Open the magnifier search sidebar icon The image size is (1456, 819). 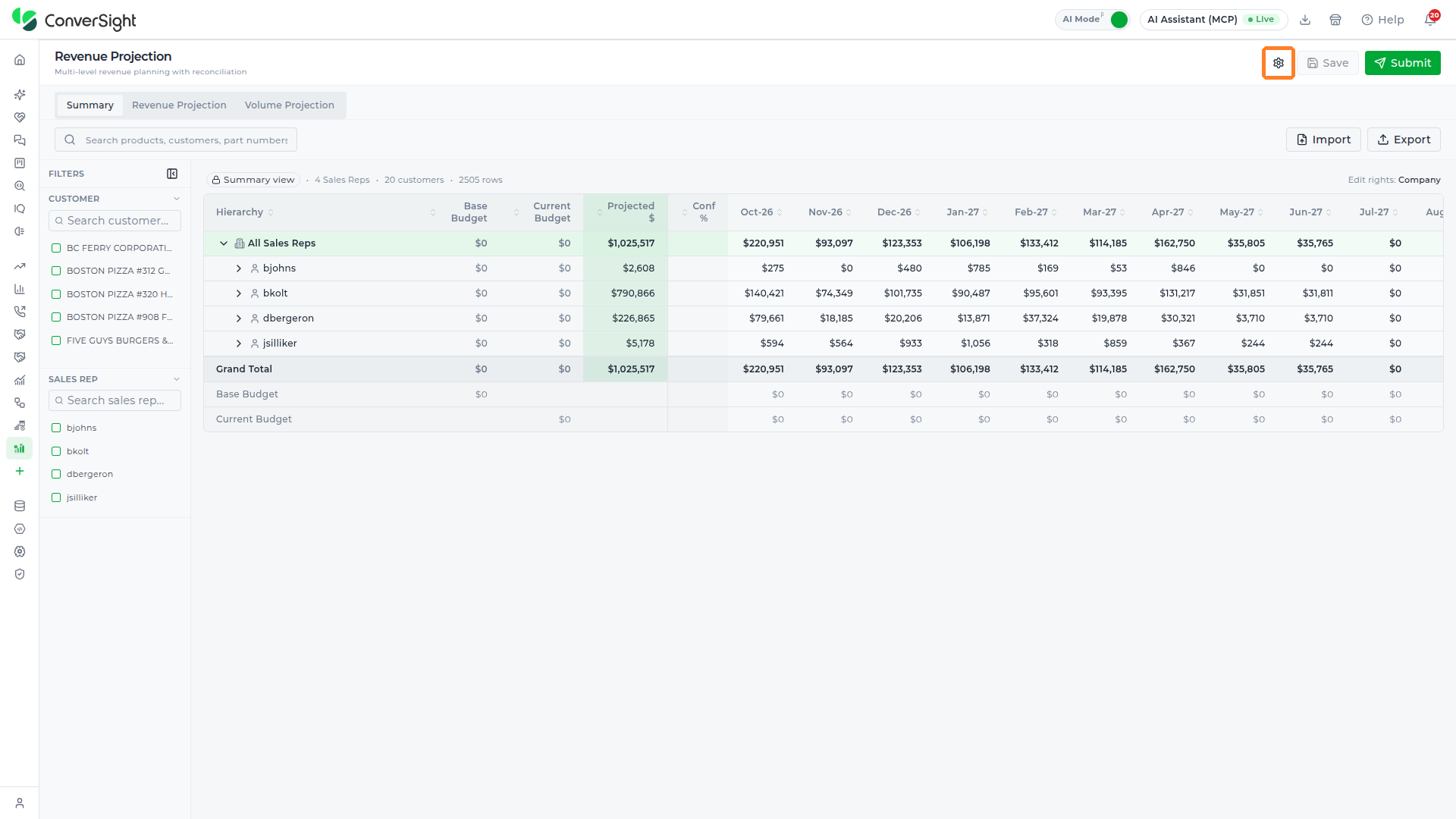pos(20,186)
